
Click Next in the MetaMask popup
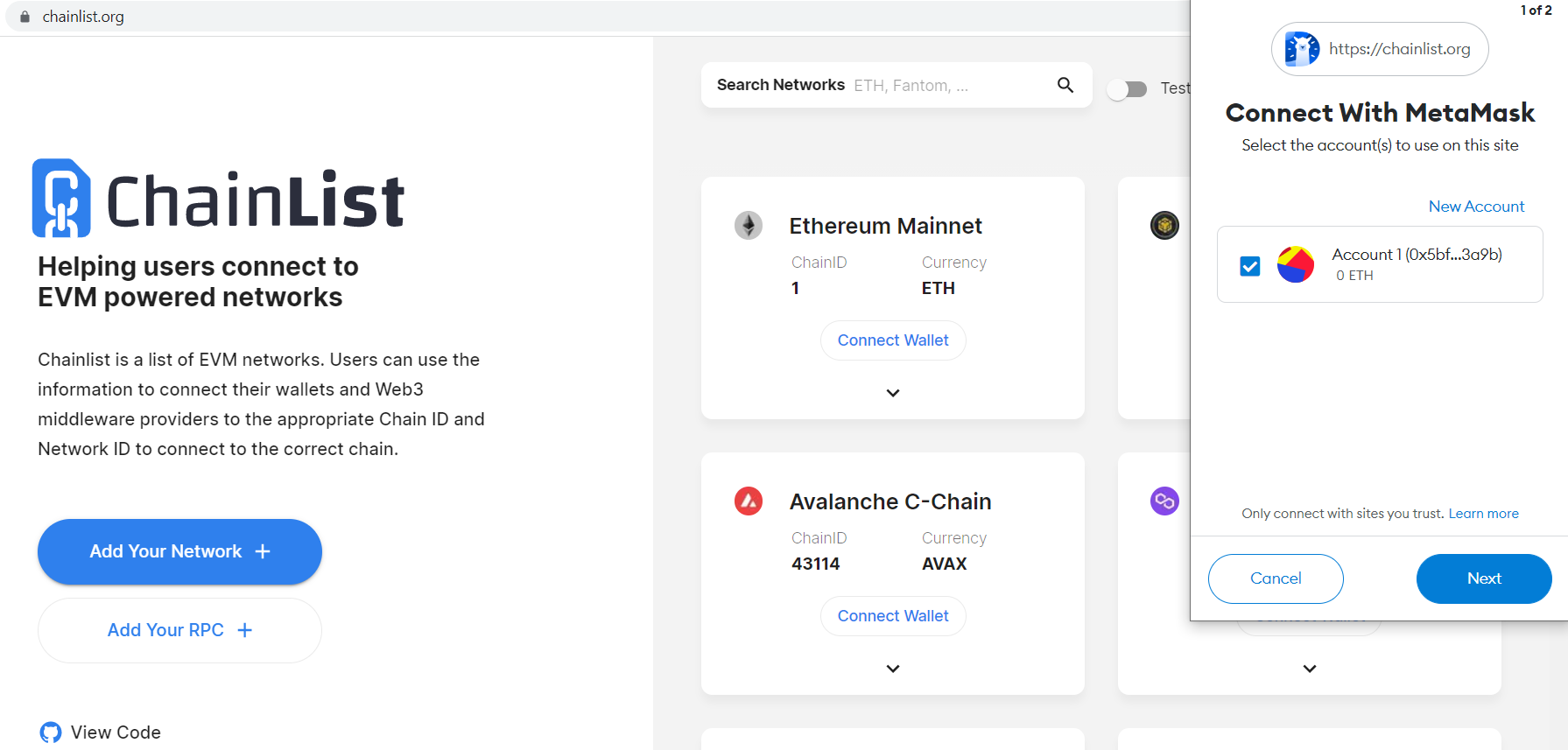tap(1484, 578)
